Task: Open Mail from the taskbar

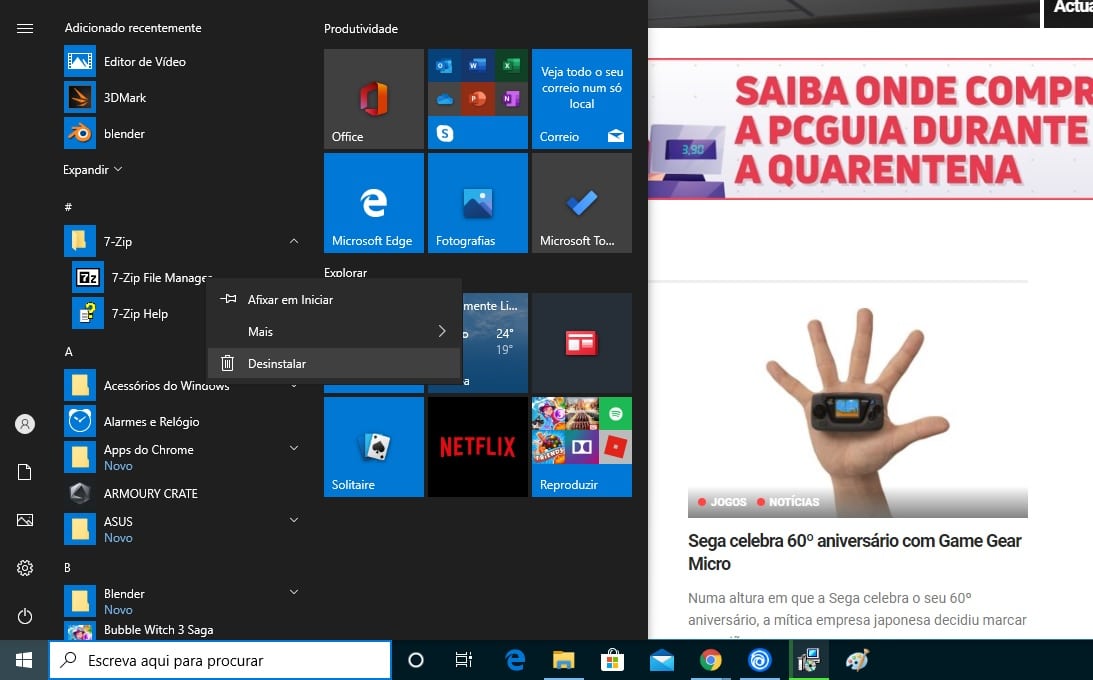Action: click(x=662, y=660)
